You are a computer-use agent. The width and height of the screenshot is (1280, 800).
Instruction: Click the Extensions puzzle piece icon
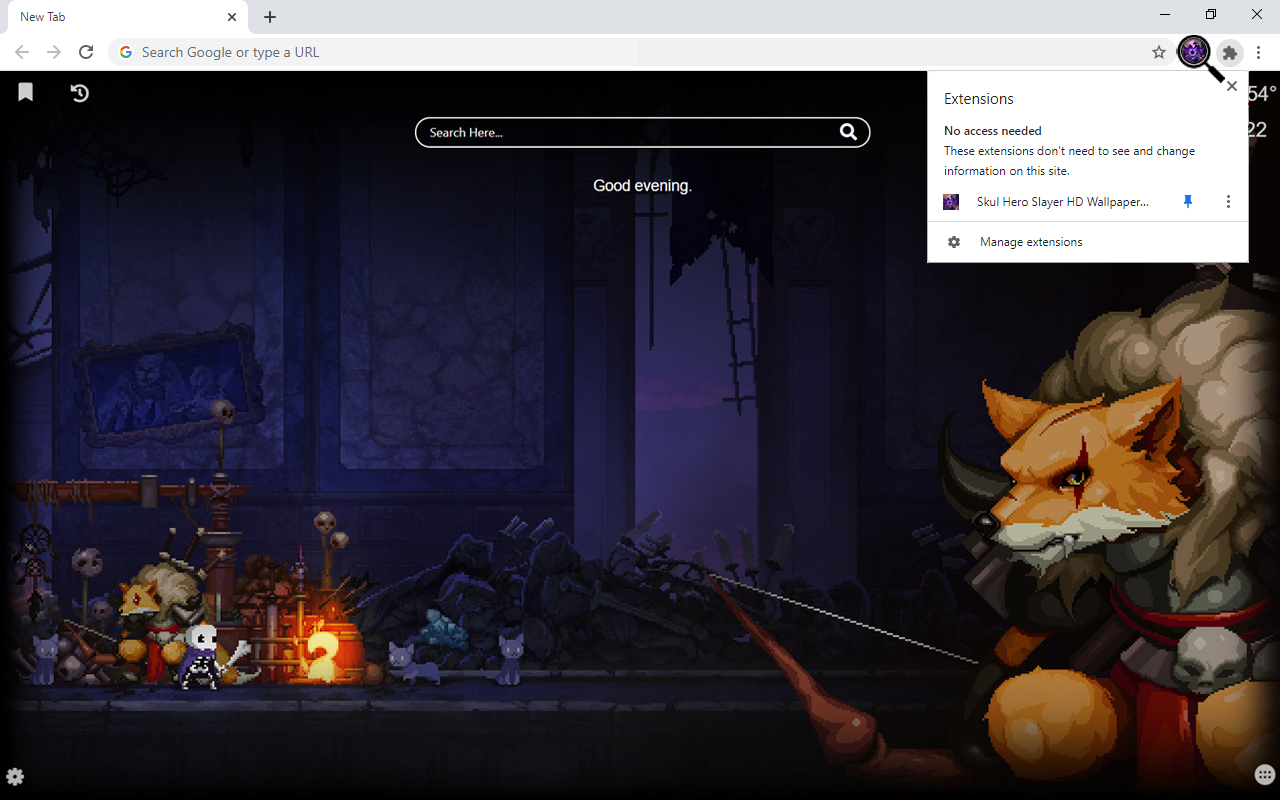click(1230, 52)
